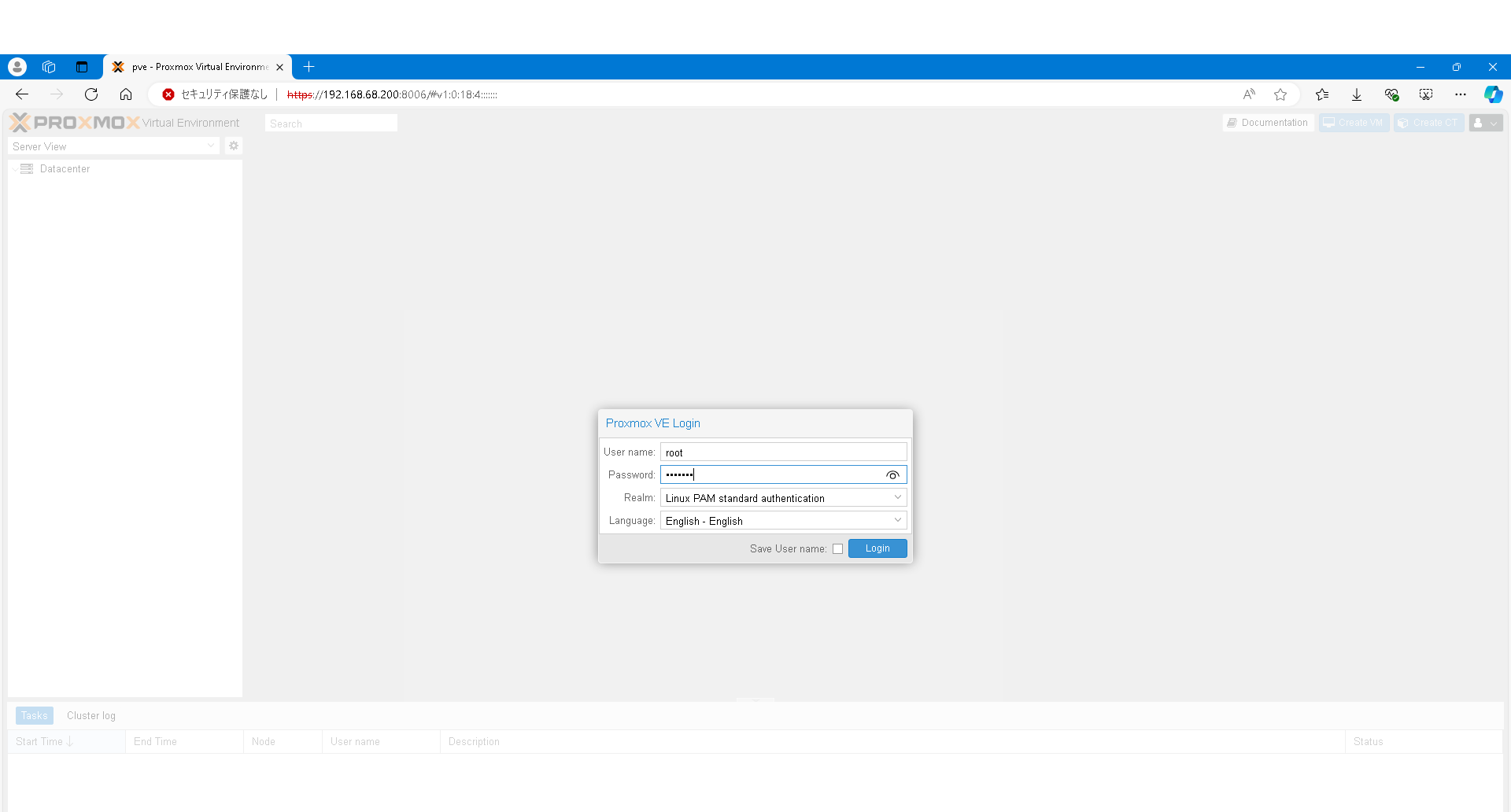Click the Datacenter server icon
Viewport: 1511px width, 812px height.
coord(27,168)
